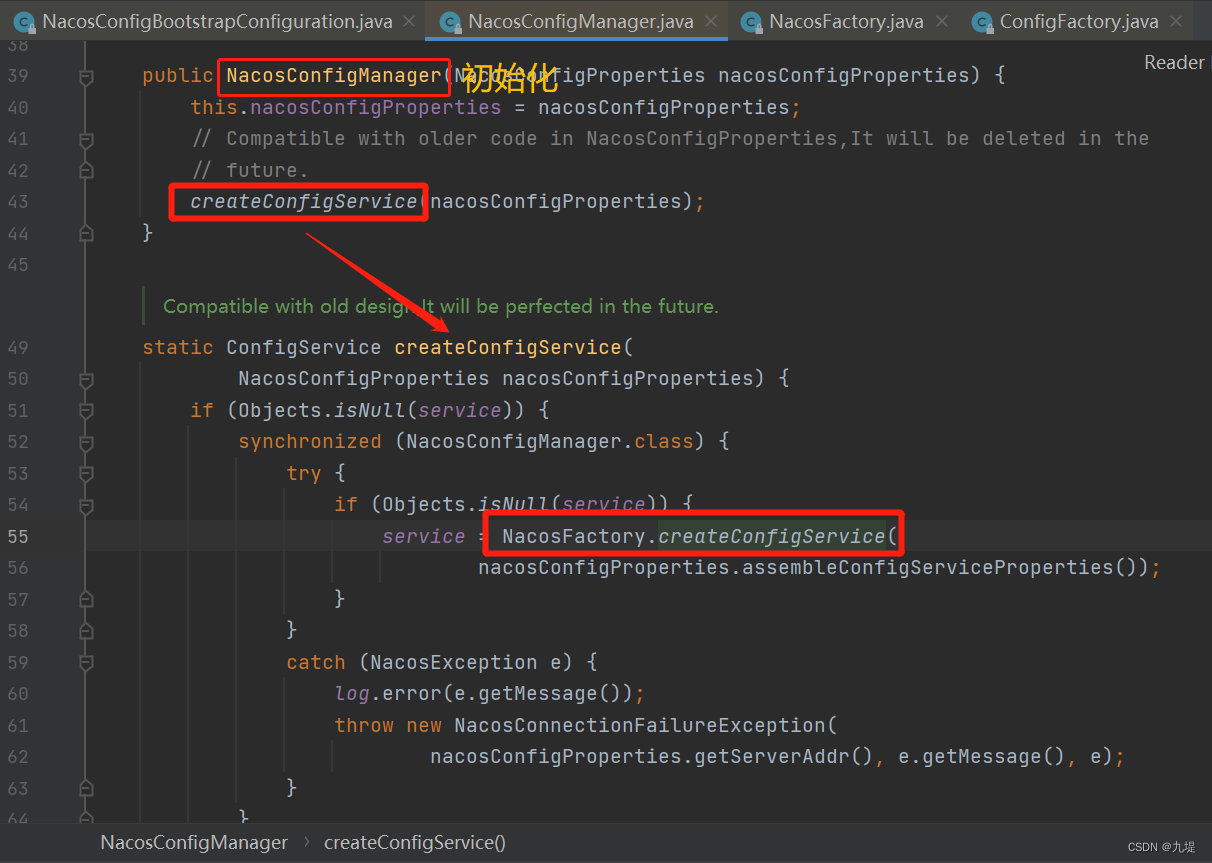Select the NacosConfigManager.java editor tab
Screen dimensions: 1212x863
[578, 21]
